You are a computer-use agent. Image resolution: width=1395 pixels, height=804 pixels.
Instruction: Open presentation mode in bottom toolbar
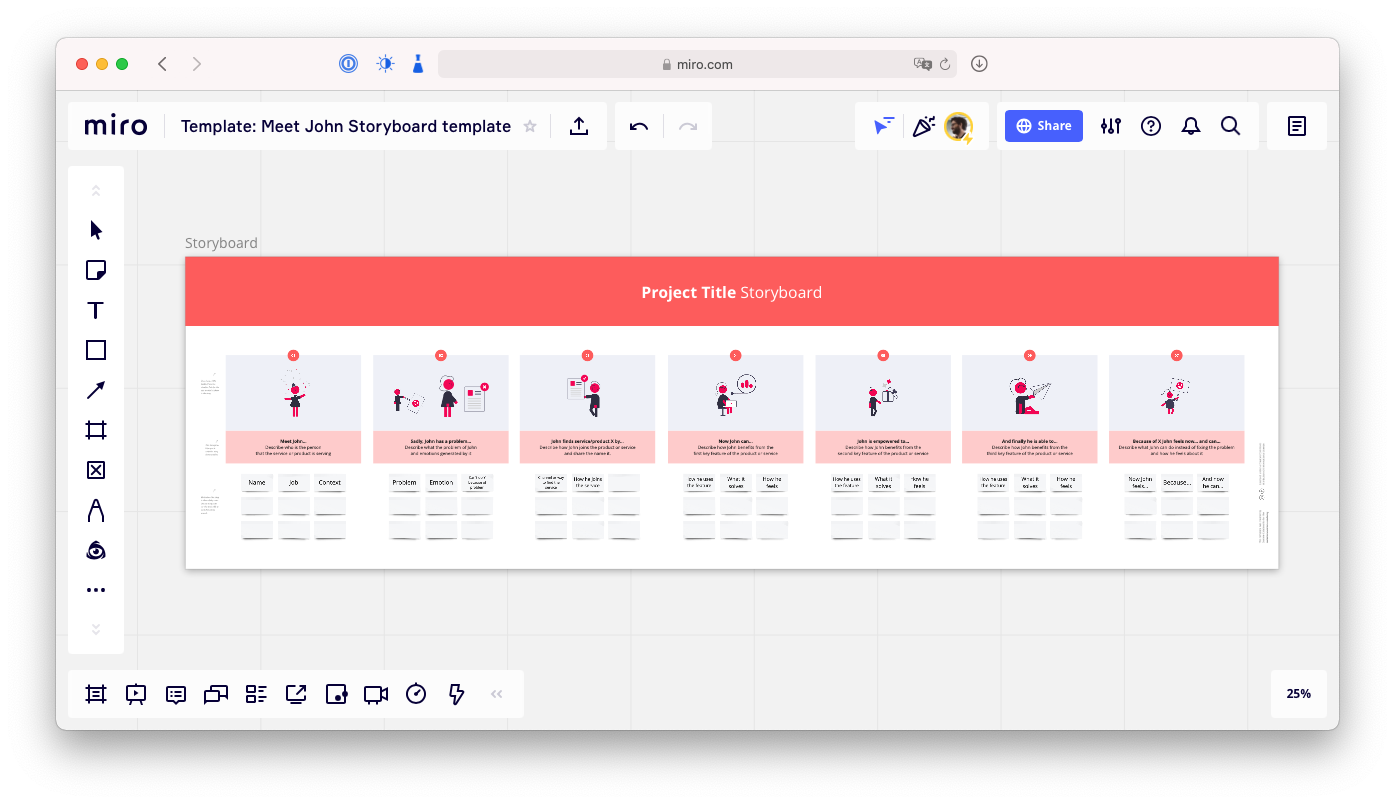(x=136, y=694)
